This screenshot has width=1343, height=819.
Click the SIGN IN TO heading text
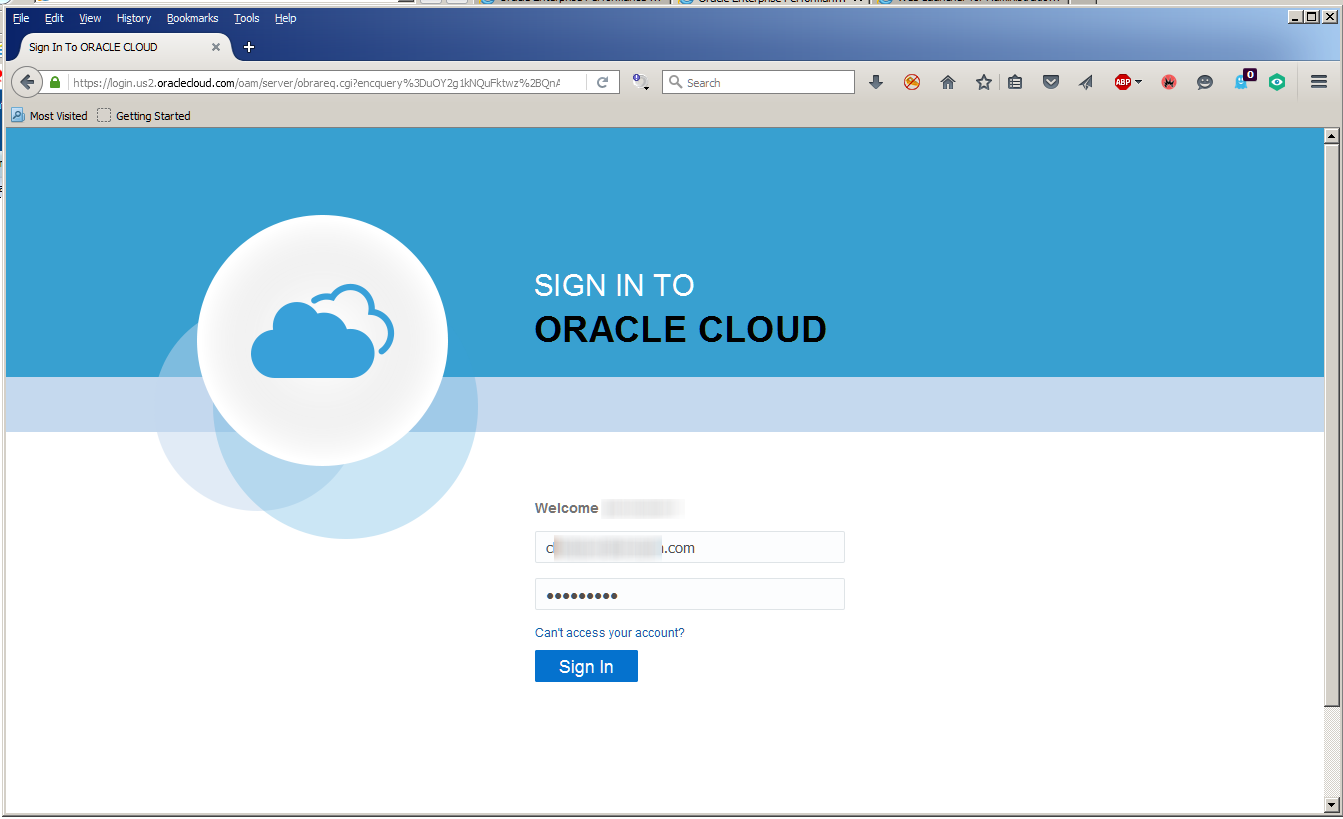click(x=614, y=285)
